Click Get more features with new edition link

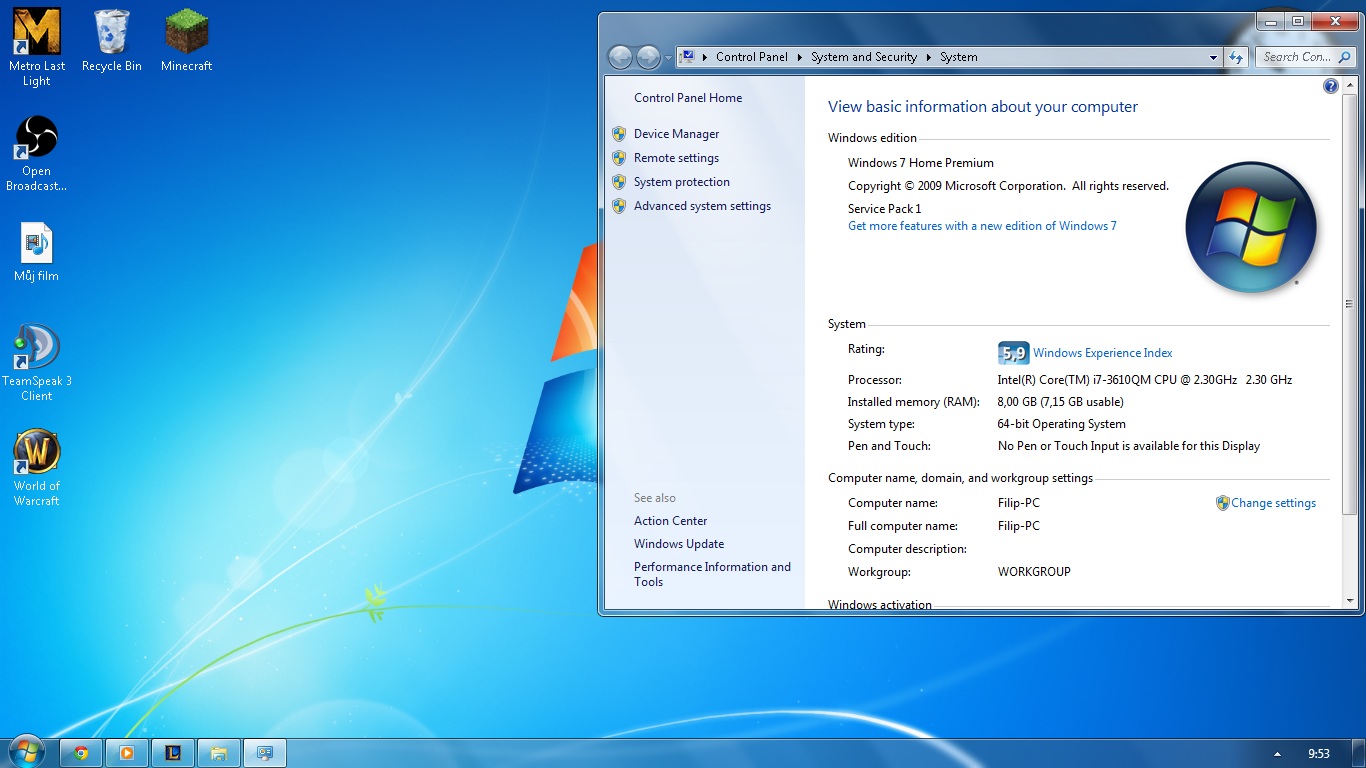(982, 226)
